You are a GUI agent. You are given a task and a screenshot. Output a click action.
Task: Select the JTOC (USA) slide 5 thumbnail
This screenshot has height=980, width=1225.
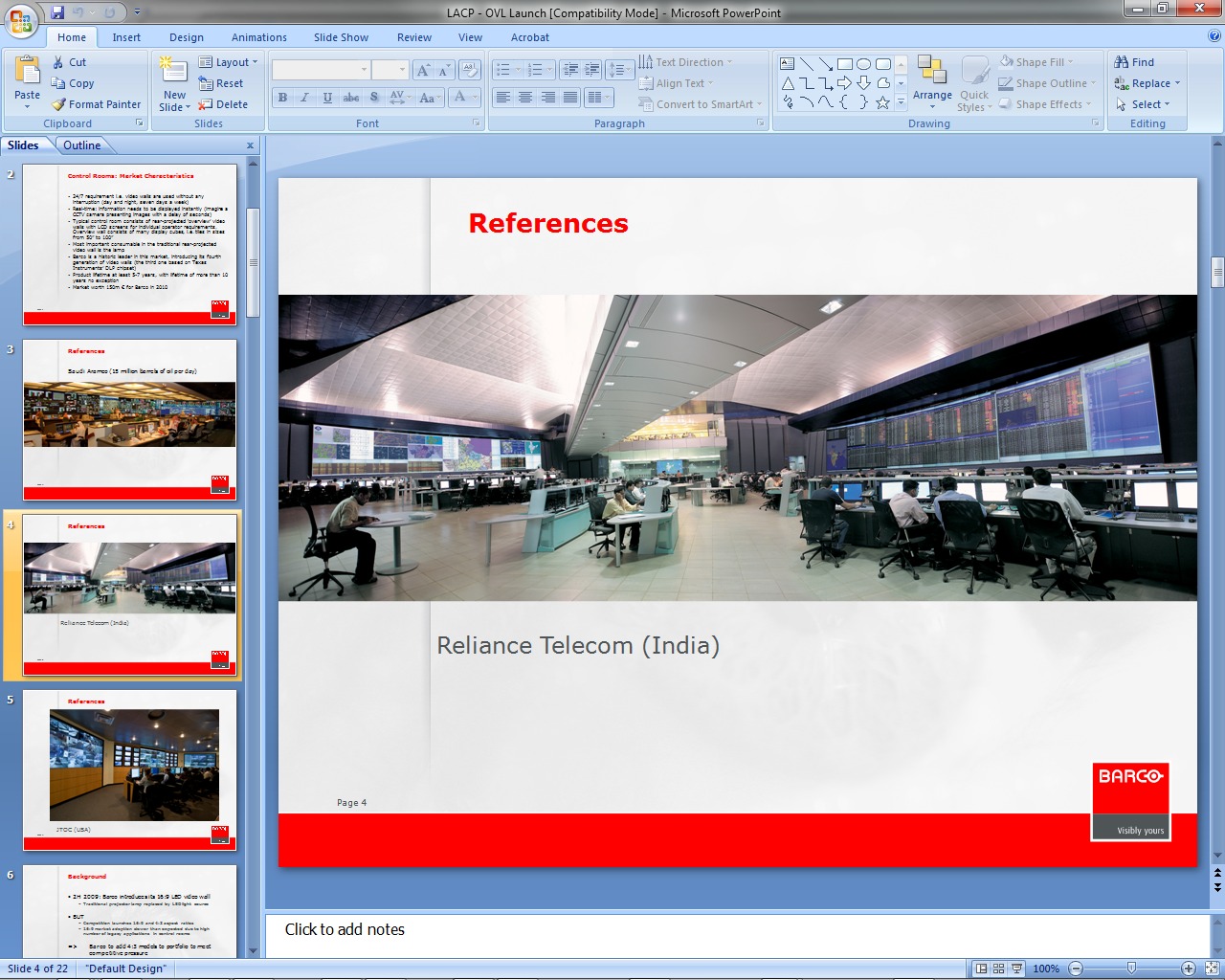[x=129, y=769]
